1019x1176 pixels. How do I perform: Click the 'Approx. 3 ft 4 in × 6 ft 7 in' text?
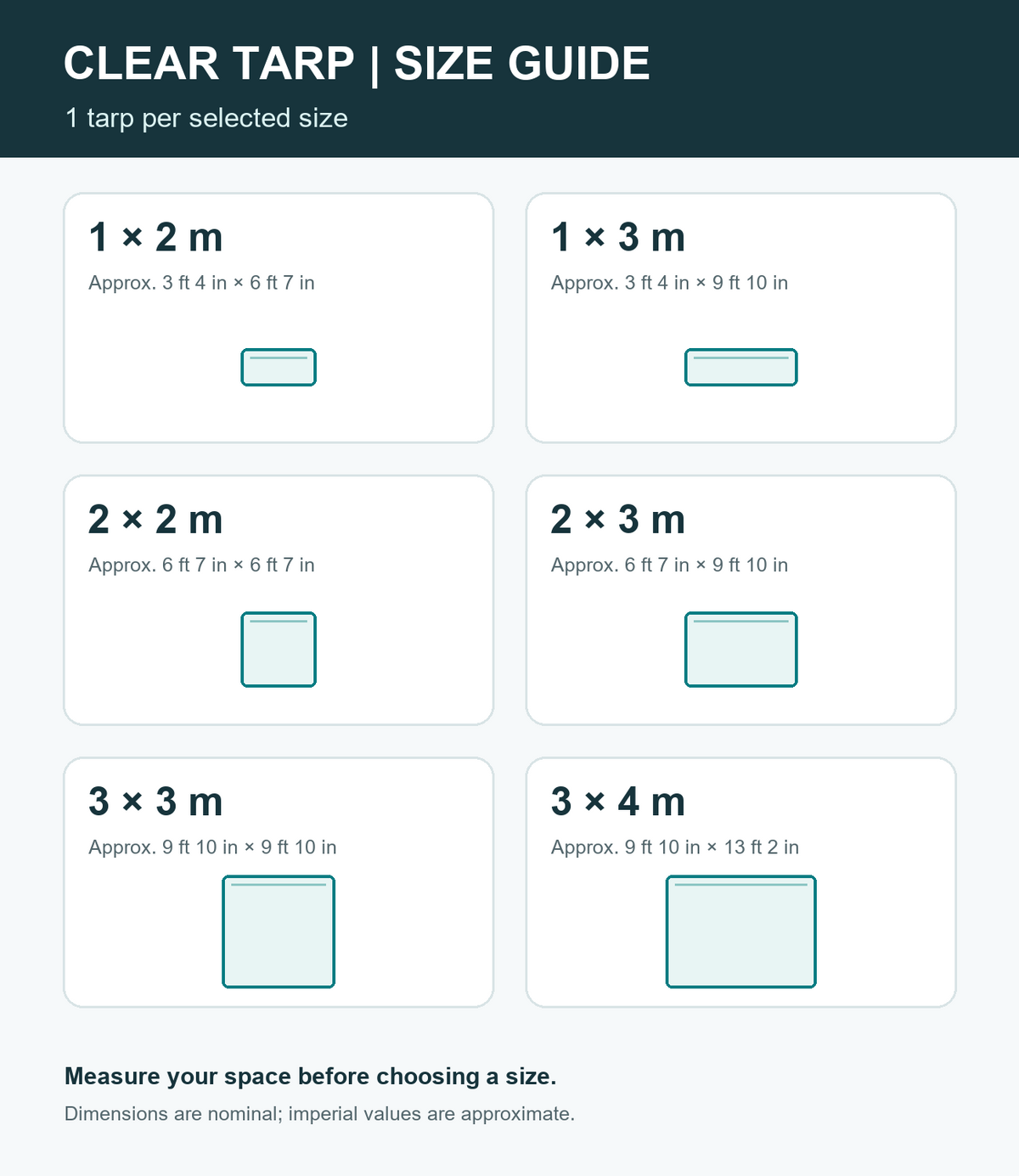click(201, 283)
